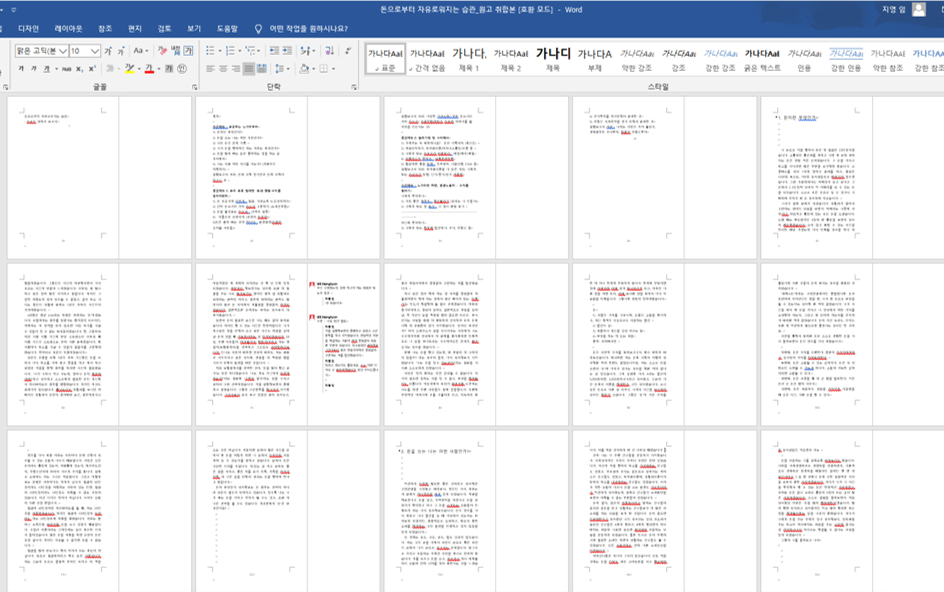The image size is (944, 592).
Task: Align text right
Action: pyautogui.click(x=236, y=69)
